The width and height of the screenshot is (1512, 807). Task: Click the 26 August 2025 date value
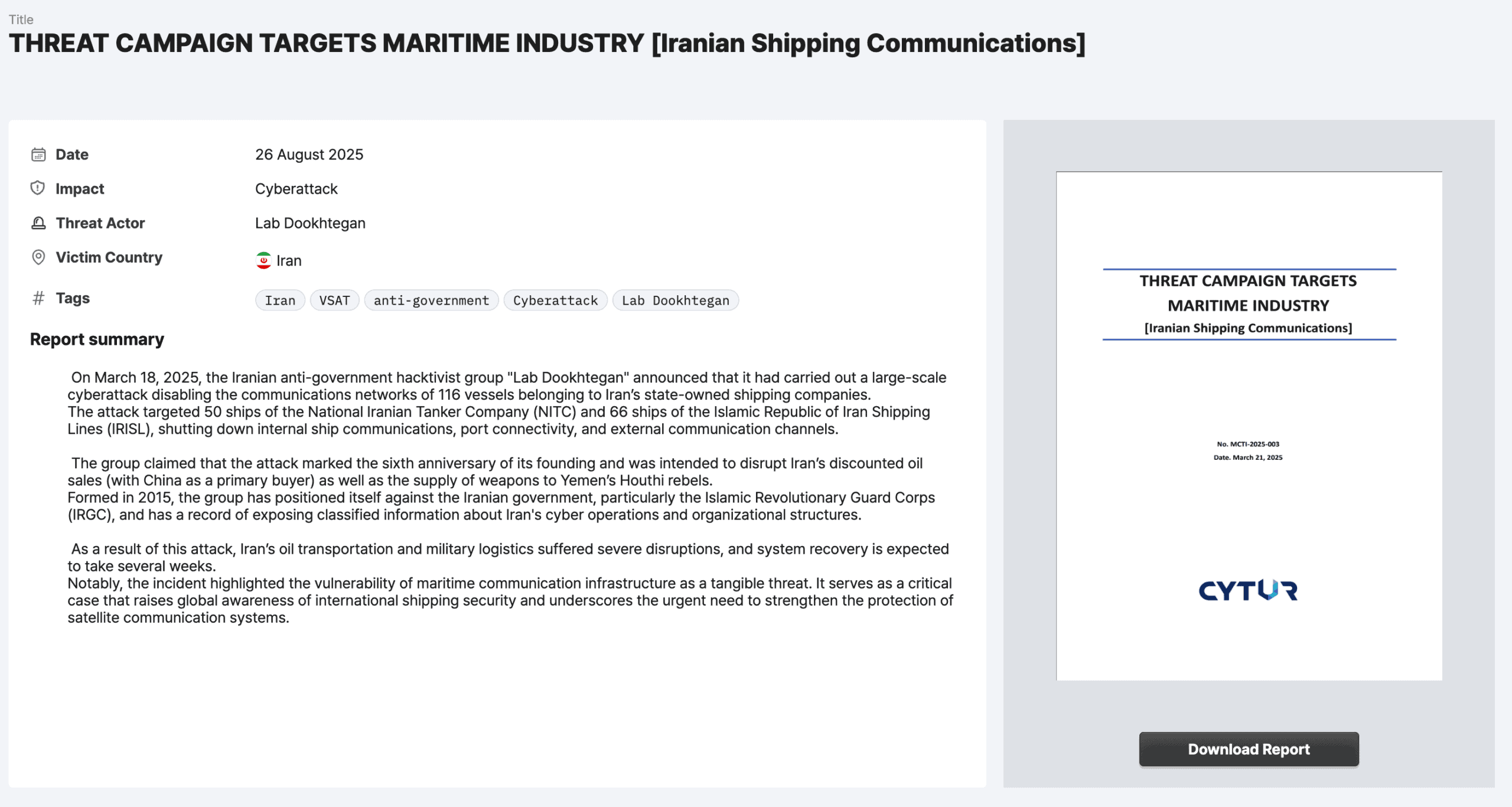click(x=309, y=155)
